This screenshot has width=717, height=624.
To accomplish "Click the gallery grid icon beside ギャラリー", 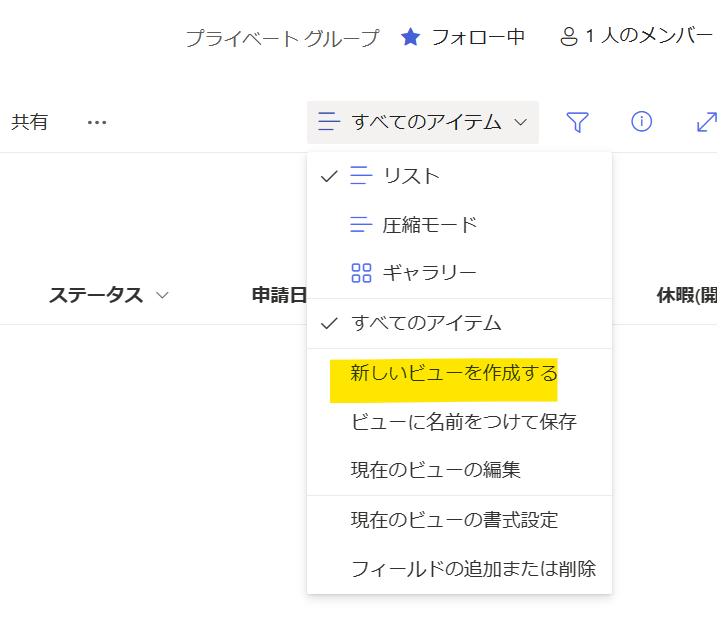I will [361, 273].
